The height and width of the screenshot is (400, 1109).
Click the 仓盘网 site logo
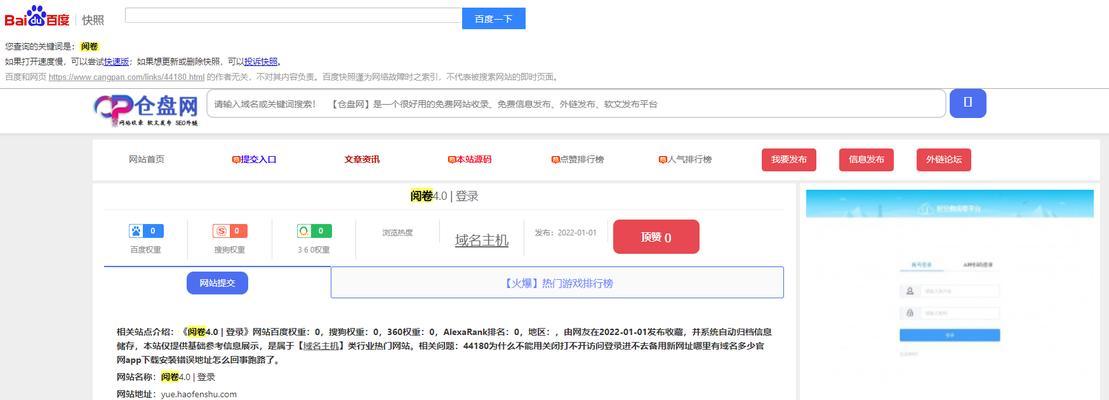click(x=146, y=109)
